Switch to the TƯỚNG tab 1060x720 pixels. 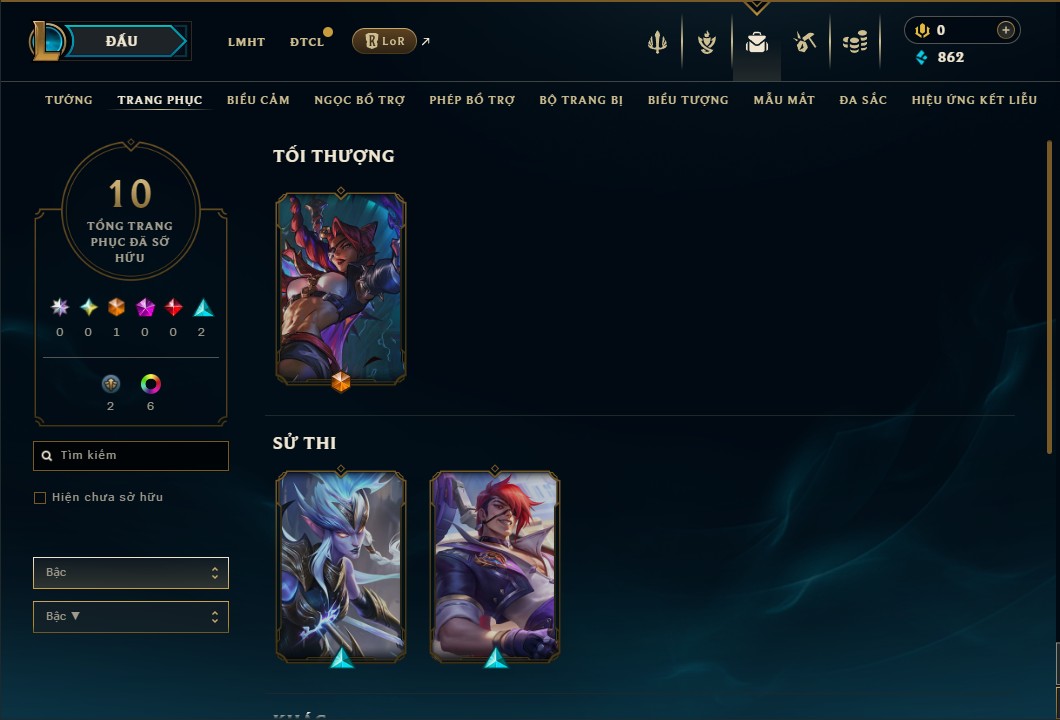(69, 100)
